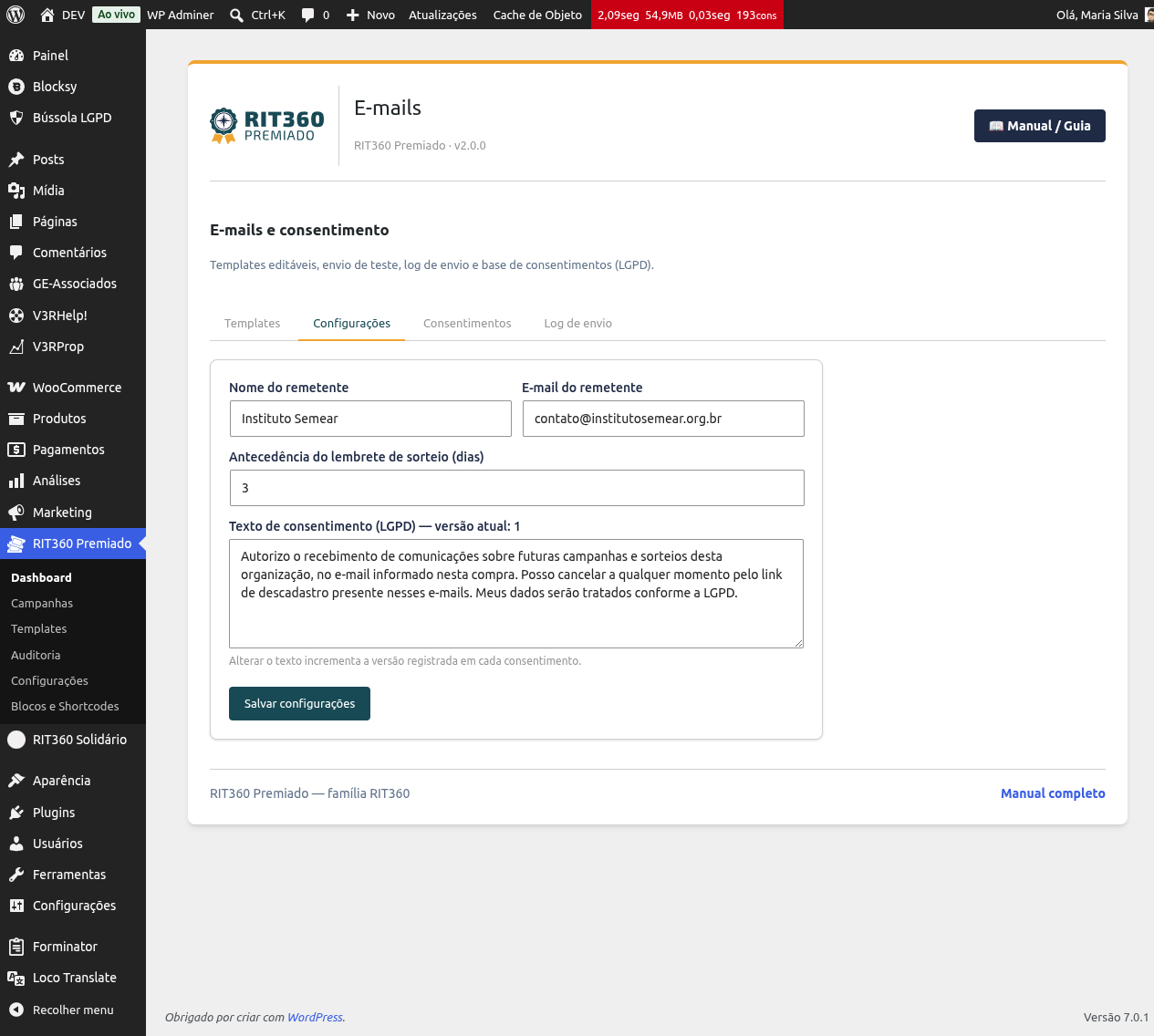Click the Ao vivo status badge

117,15
